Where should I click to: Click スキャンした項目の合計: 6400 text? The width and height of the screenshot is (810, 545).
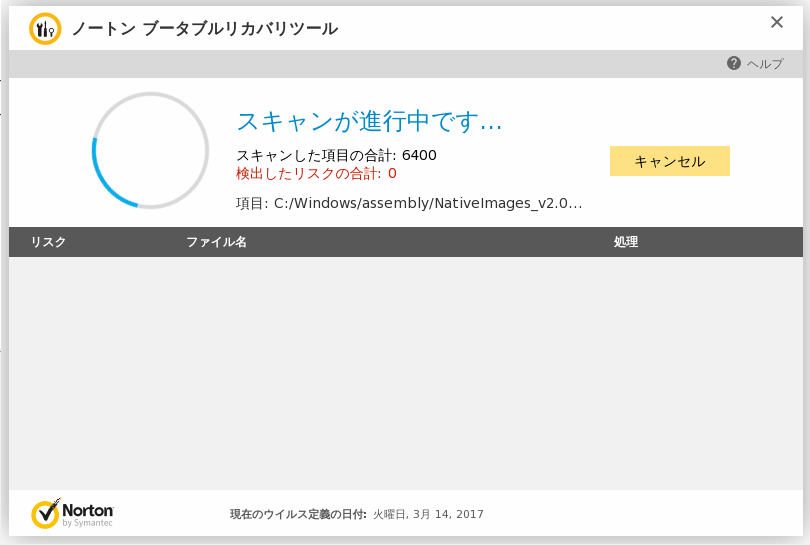(x=336, y=155)
